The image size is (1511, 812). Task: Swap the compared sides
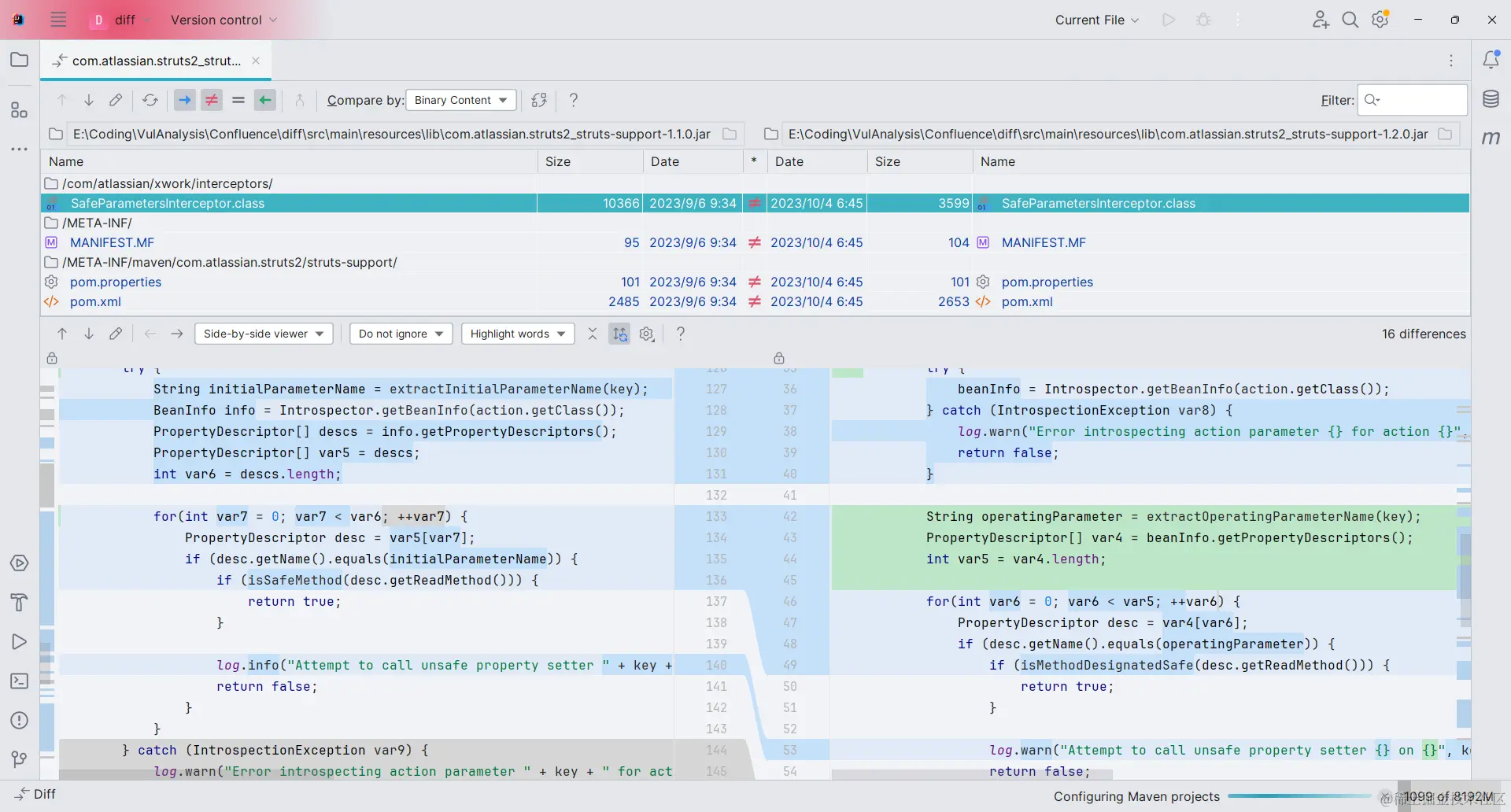coord(539,100)
